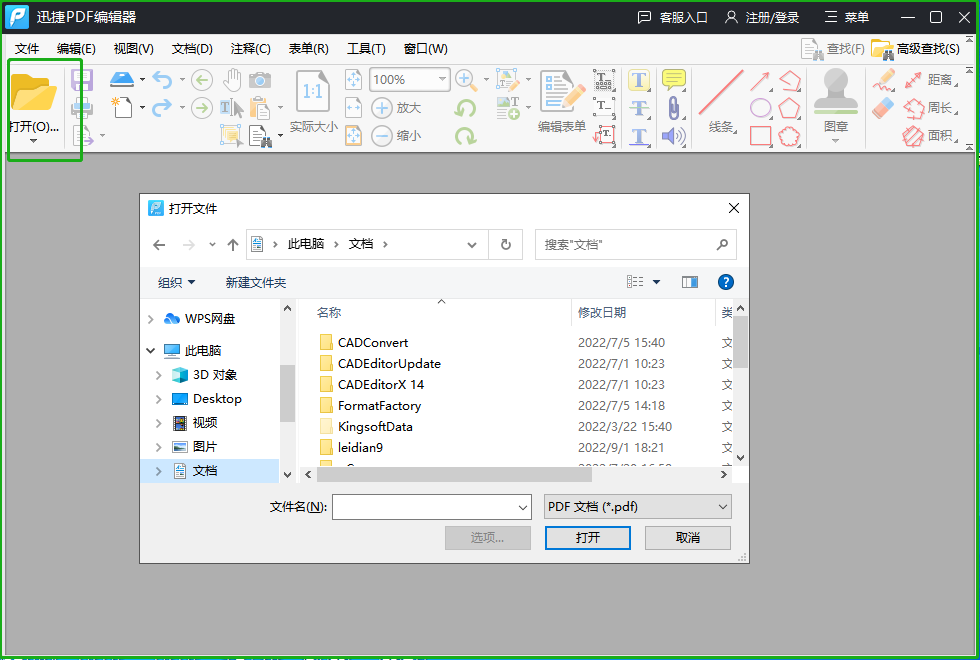Click the 文件名 filename input field

click(431, 507)
